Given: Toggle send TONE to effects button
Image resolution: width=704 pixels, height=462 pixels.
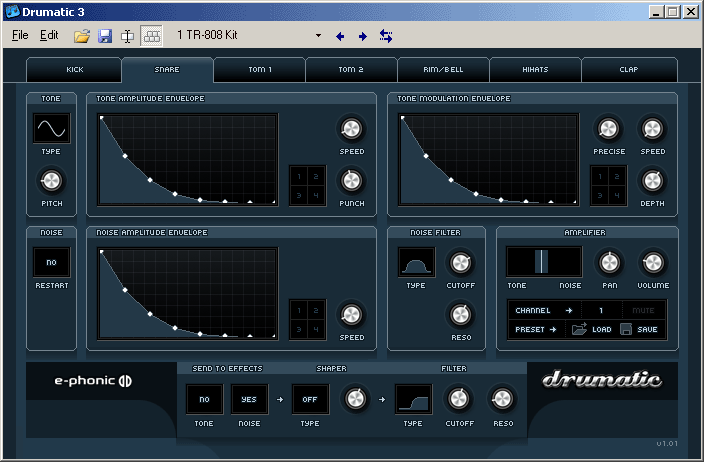Looking at the screenshot, I should tap(204, 399).
